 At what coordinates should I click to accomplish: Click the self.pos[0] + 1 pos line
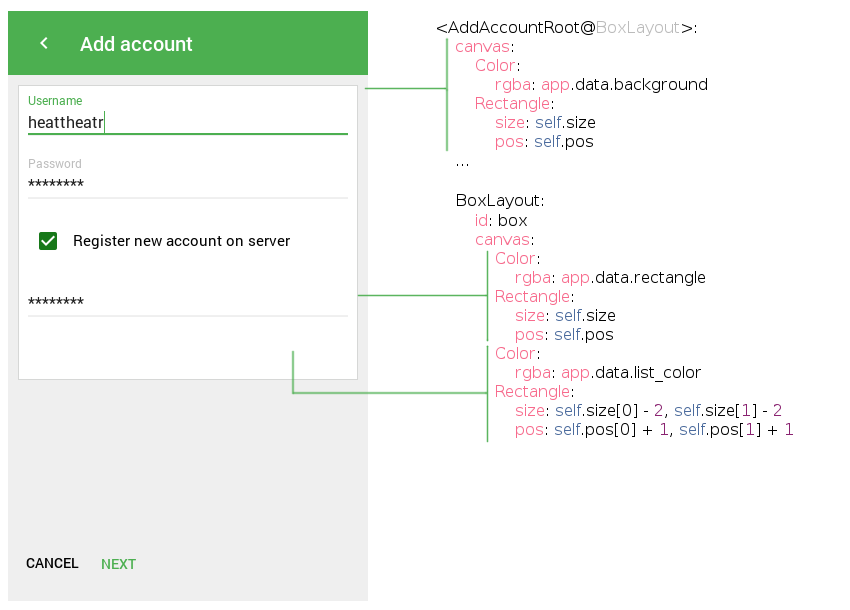coord(654,430)
